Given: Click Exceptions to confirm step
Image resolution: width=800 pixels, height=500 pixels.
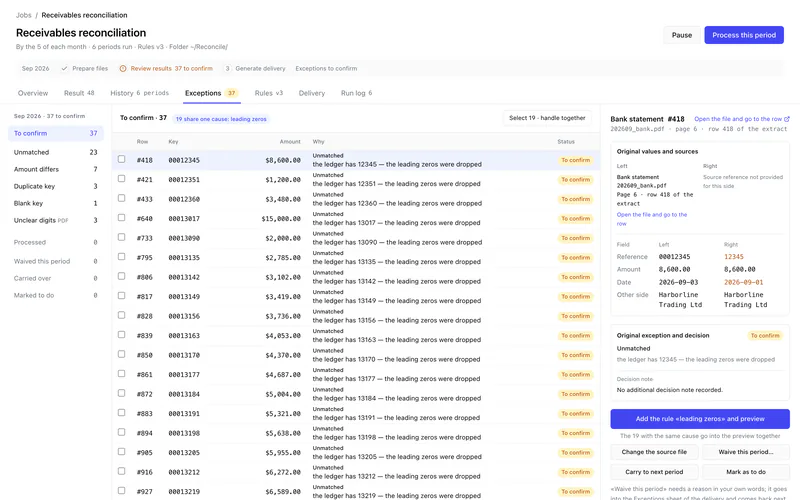Looking at the screenshot, I should coord(326,68).
